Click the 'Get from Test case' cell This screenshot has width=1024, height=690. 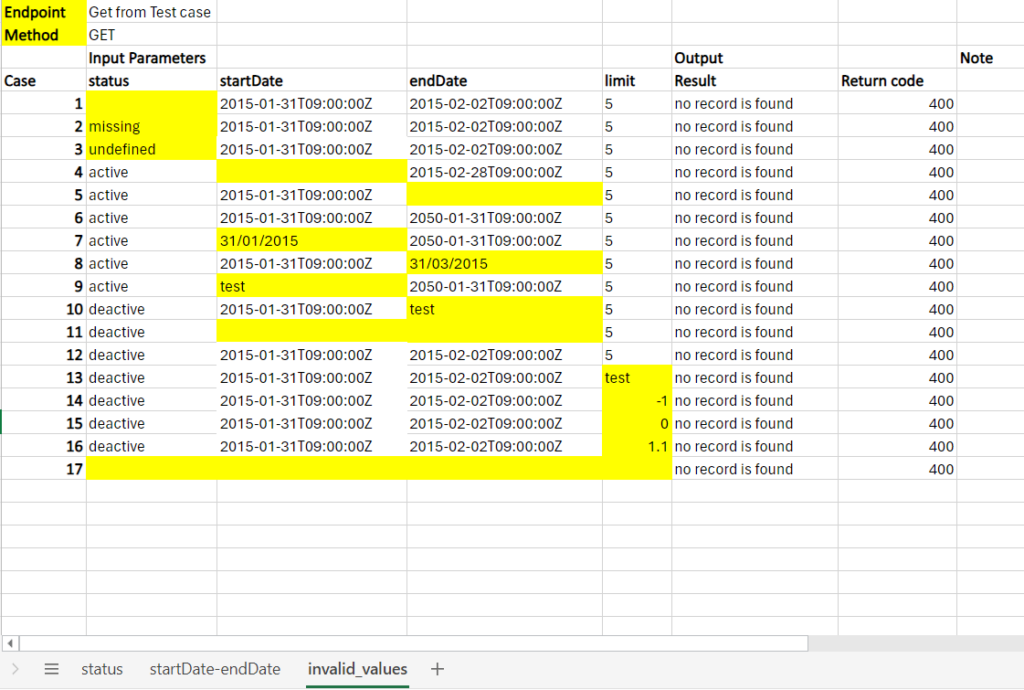[x=150, y=12]
